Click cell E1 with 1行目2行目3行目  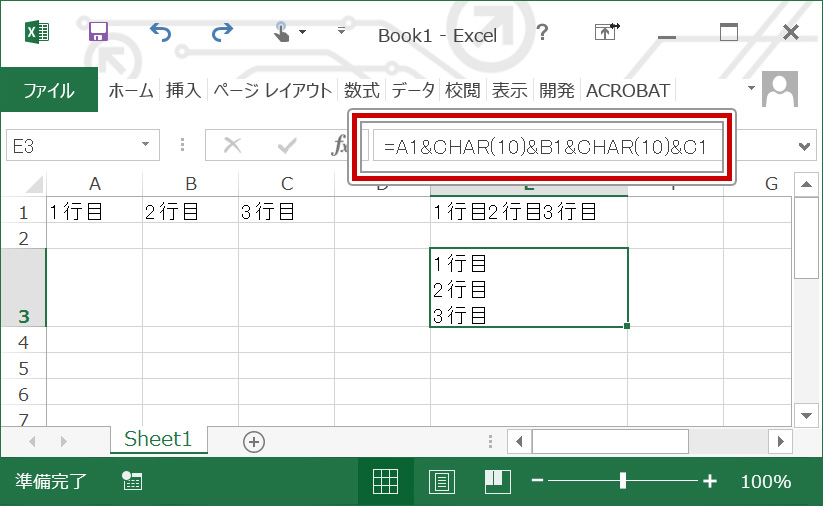[x=529, y=210]
